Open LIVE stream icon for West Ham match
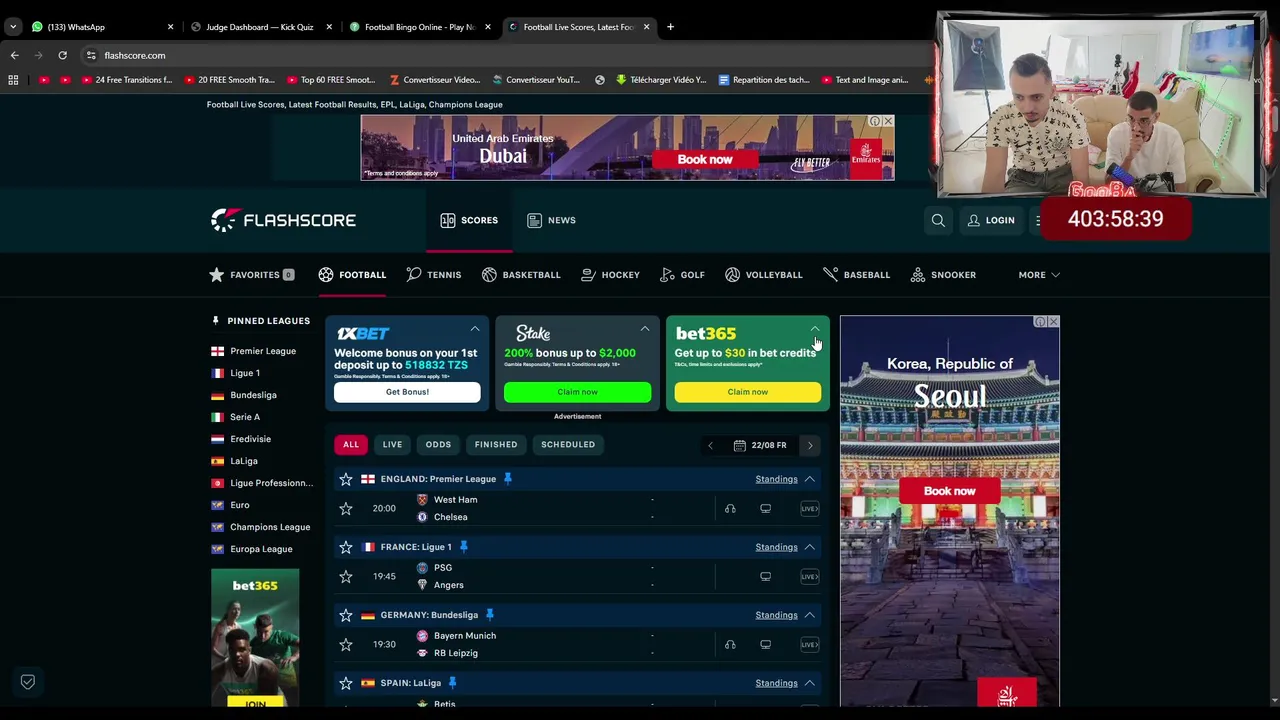 (x=809, y=508)
